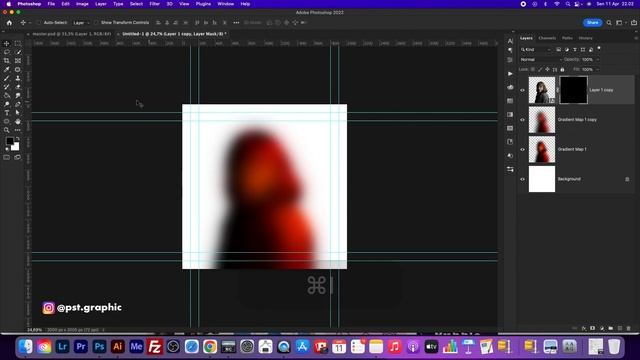This screenshot has width=640, height=360.
Task: Open the Select menu
Action: click(136, 4)
